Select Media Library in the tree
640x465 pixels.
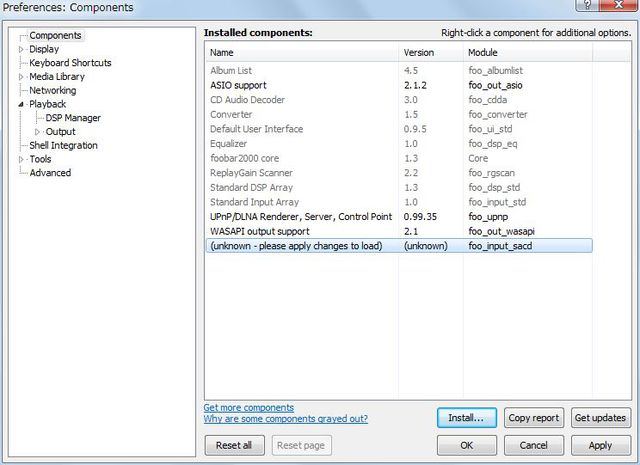coord(57,77)
